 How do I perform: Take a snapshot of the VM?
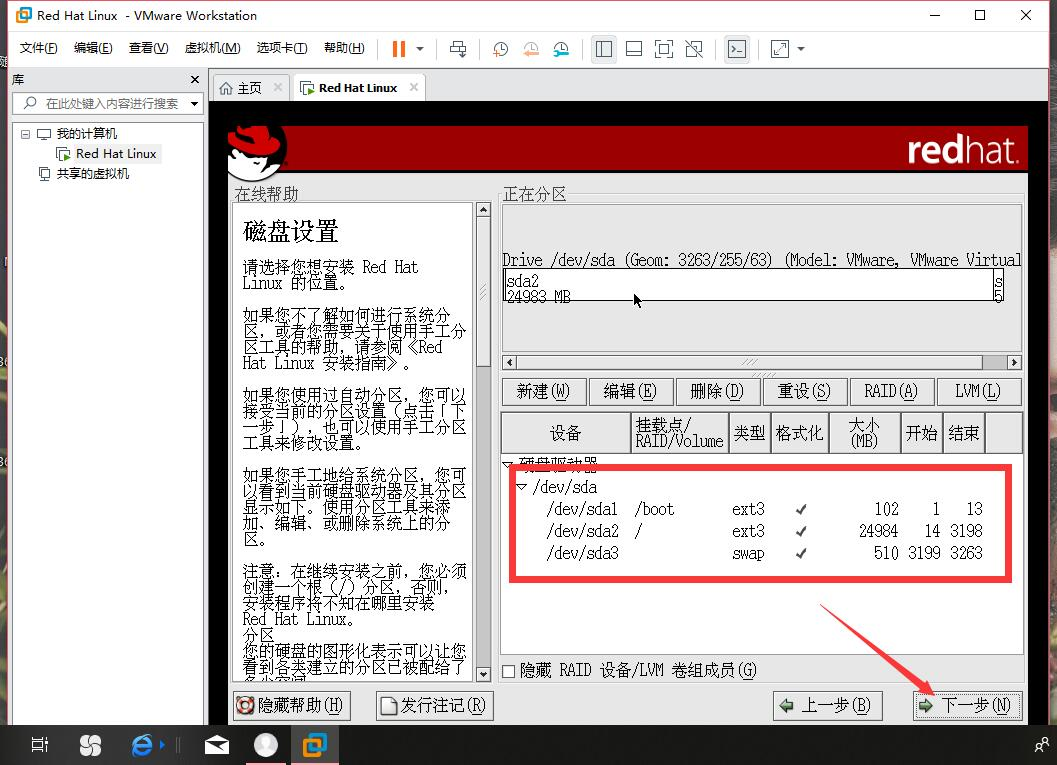[x=500, y=49]
